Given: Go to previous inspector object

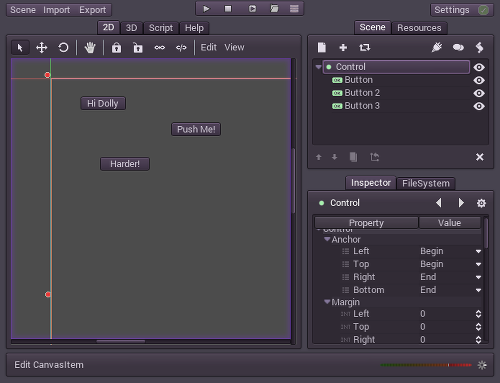Looking at the screenshot, I should [439, 203].
